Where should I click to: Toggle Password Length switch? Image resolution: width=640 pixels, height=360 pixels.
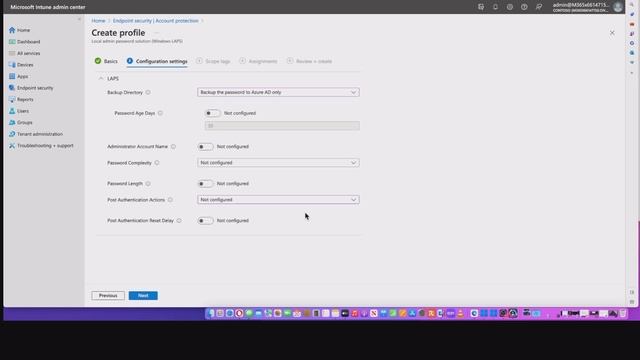pyautogui.click(x=205, y=184)
